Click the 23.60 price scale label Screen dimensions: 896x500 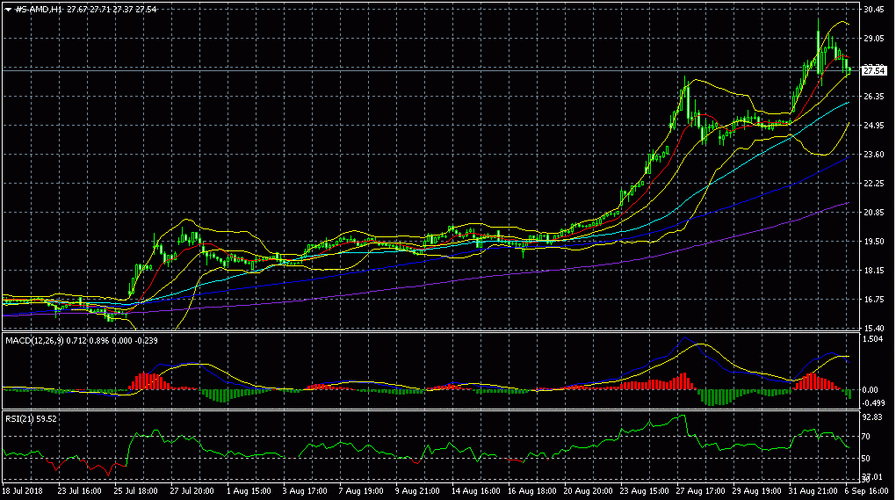pyautogui.click(x=874, y=154)
